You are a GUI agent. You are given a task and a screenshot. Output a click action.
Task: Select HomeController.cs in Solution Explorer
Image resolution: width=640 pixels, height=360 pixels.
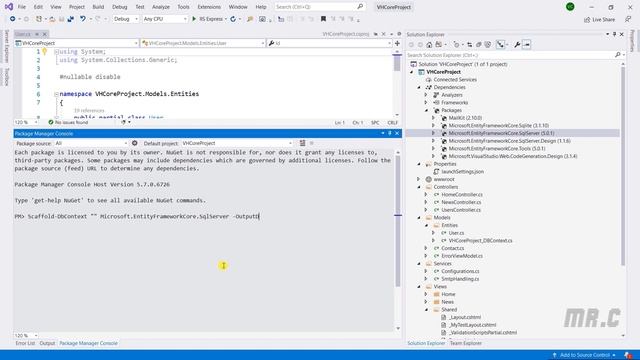click(462, 195)
